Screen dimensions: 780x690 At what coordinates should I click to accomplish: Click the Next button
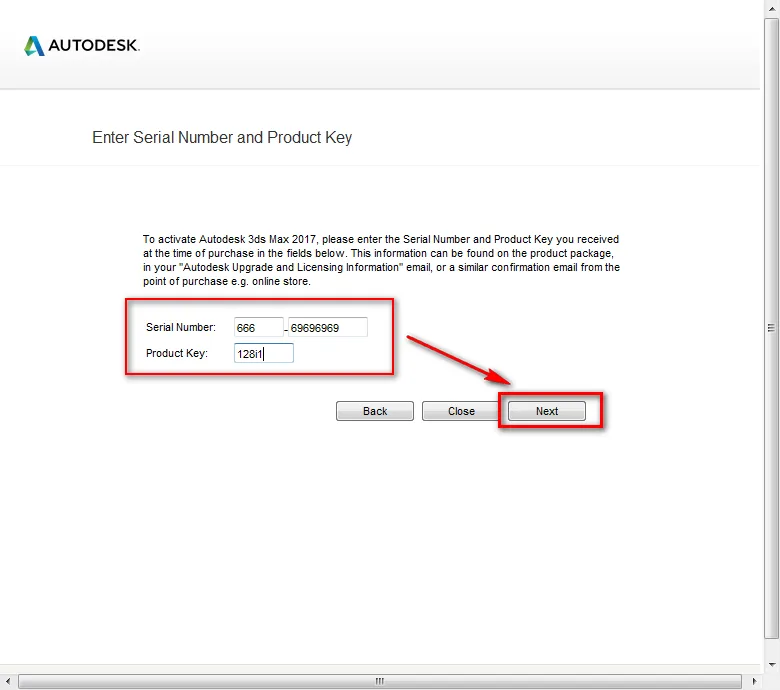[546, 411]
